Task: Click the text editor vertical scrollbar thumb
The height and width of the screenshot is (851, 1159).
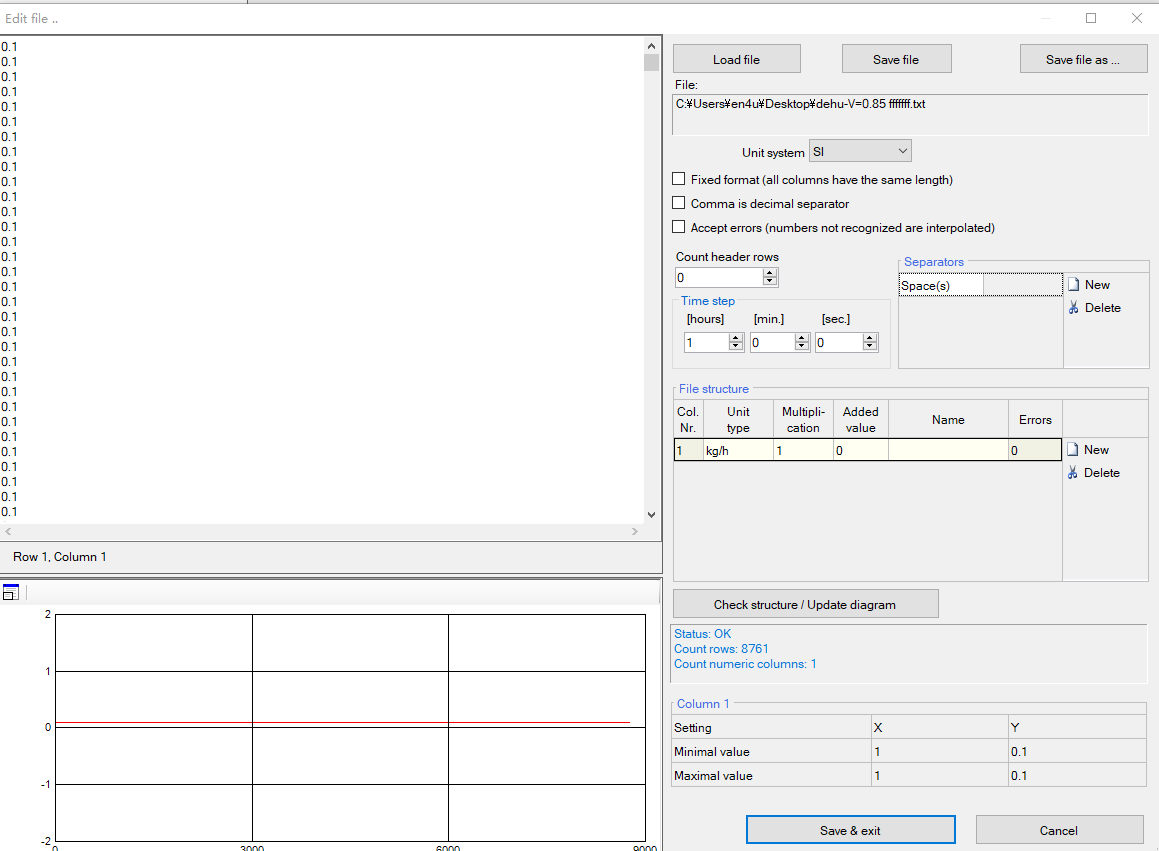Action: point(652,63)
